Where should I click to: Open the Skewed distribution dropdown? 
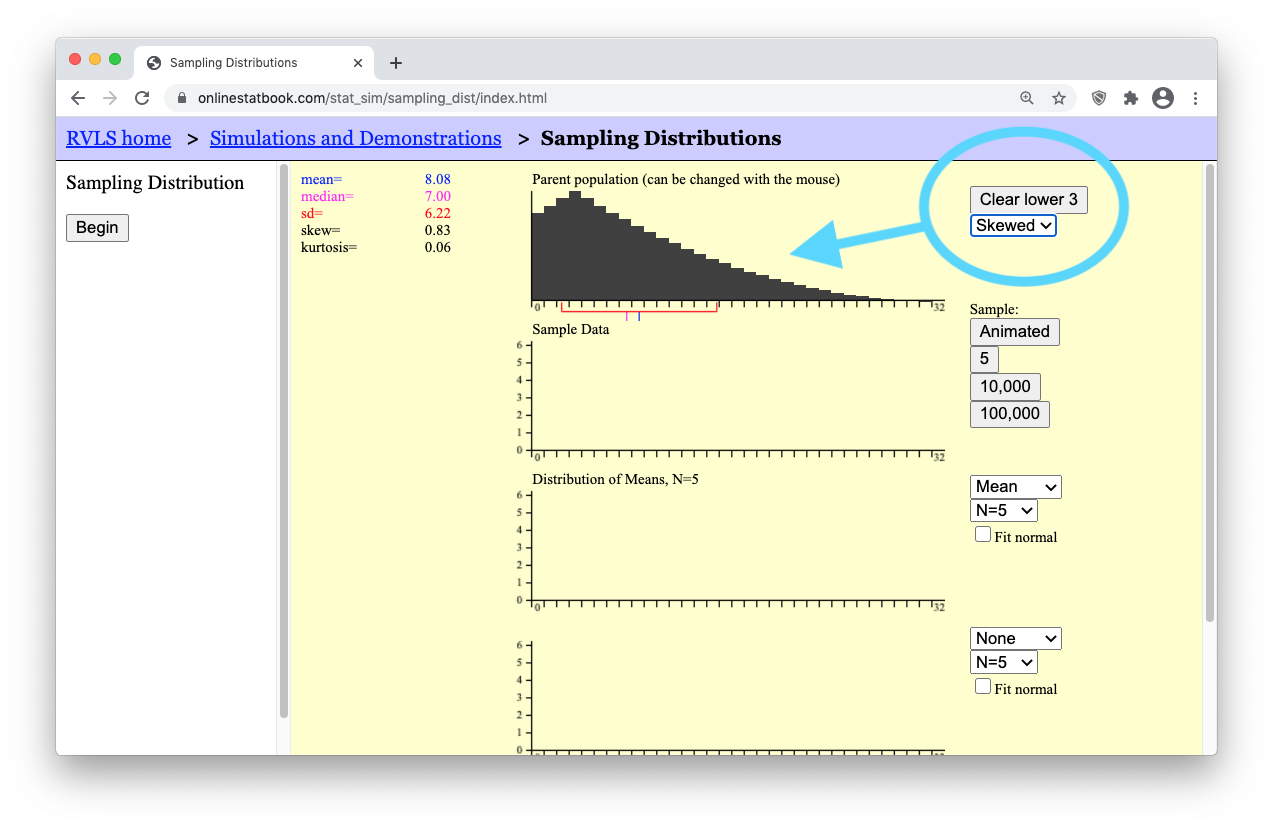pyautogui.click(x=1013, y=226)
